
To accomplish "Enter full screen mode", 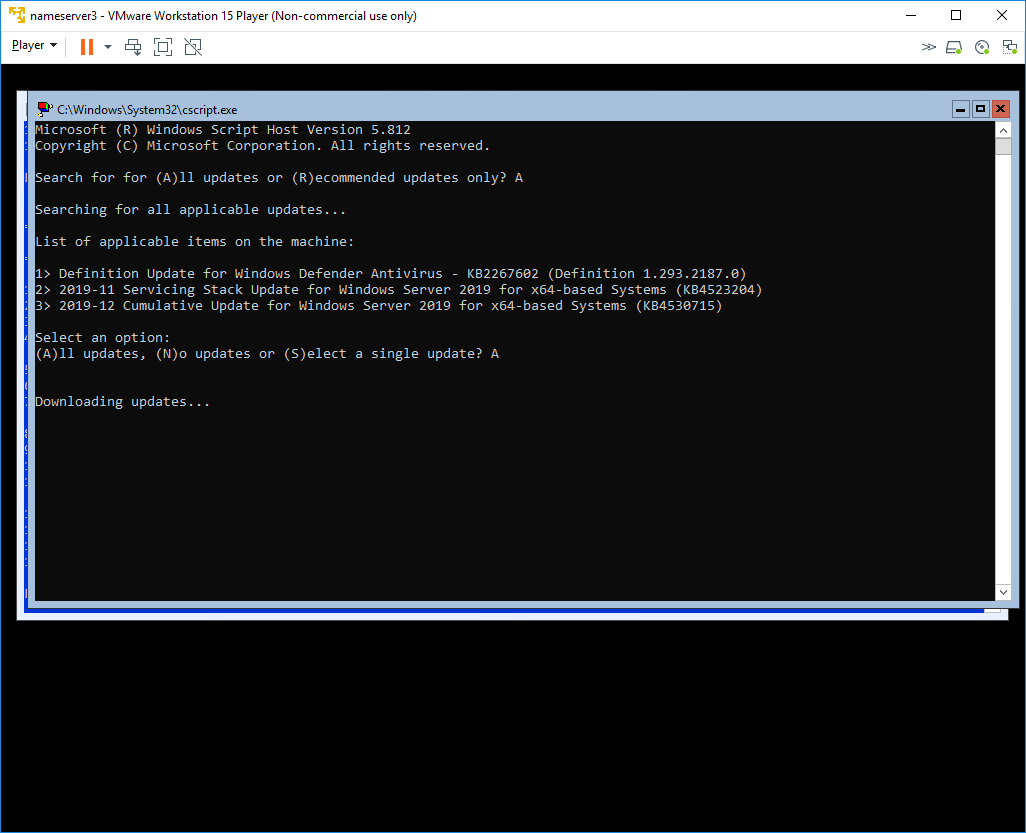I will 163,46.
